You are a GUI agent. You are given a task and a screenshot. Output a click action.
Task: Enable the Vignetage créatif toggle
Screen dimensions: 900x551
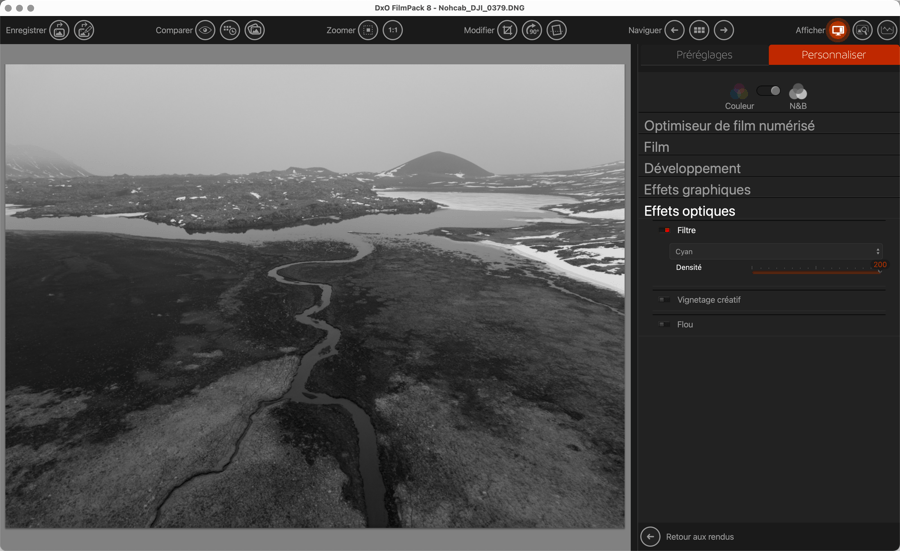pyautogui.click(x=664, y=300)
